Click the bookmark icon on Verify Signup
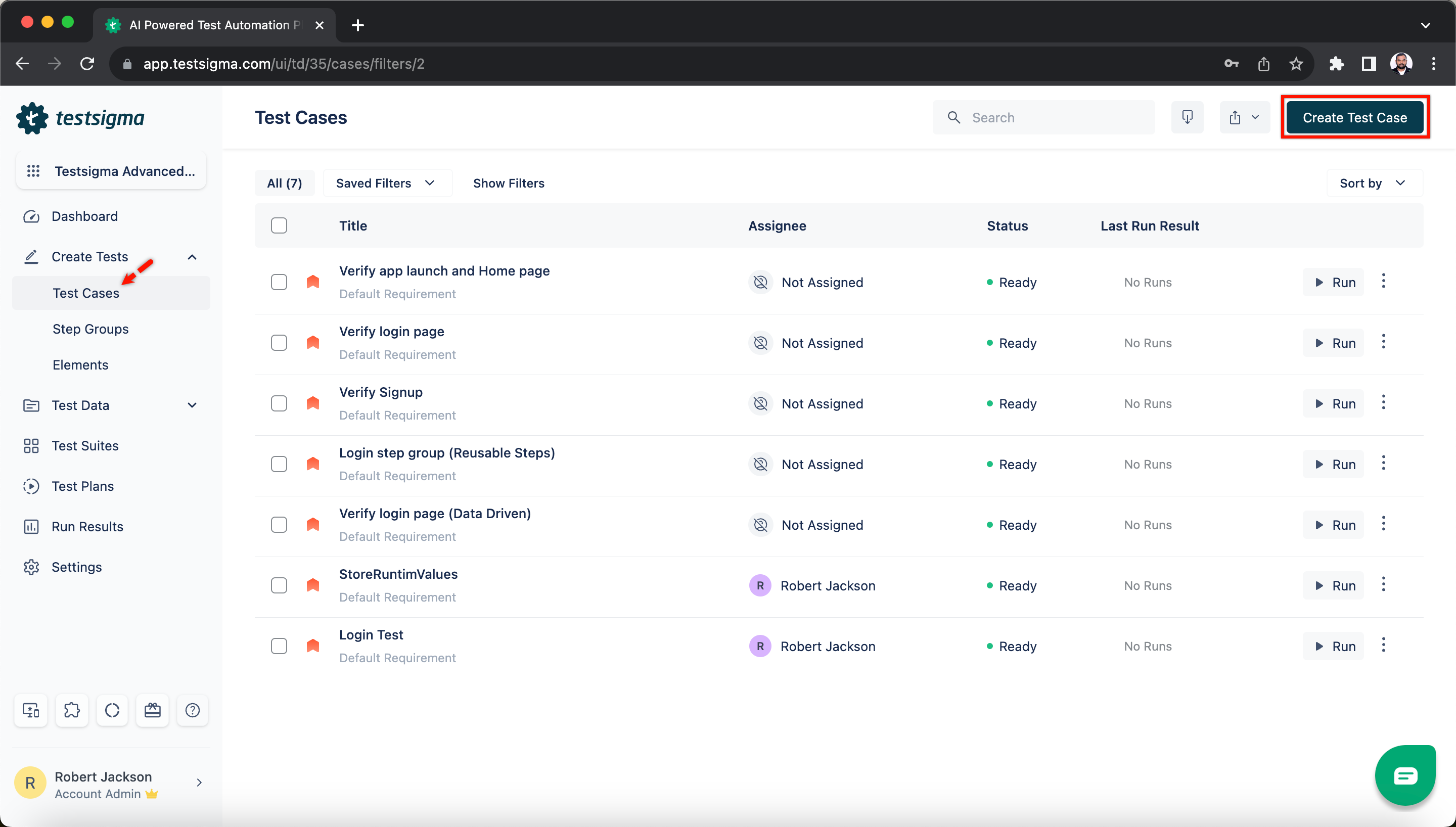Viewport: 1456px width, 827px height. tap(312, 404)
